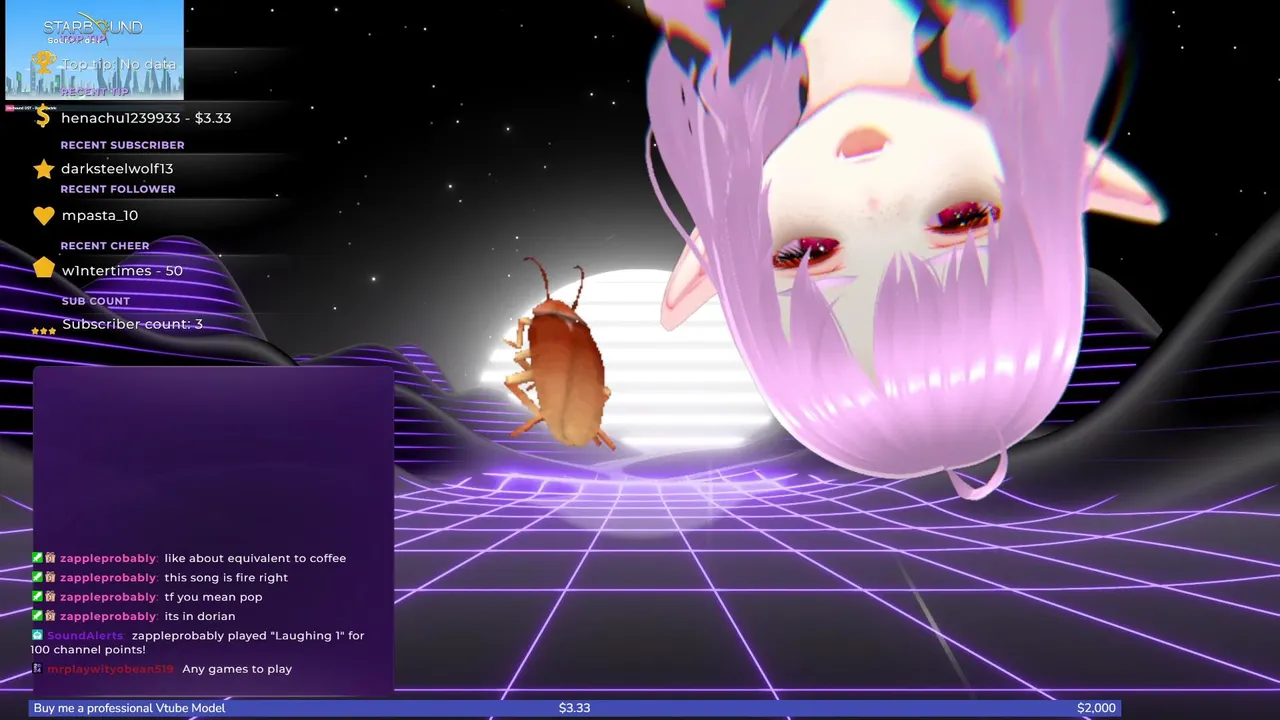The height and width of the screenshot is (720, 1280).
Task: Click the SoundAlerts username in chat
Action: (x=86, y=636)
